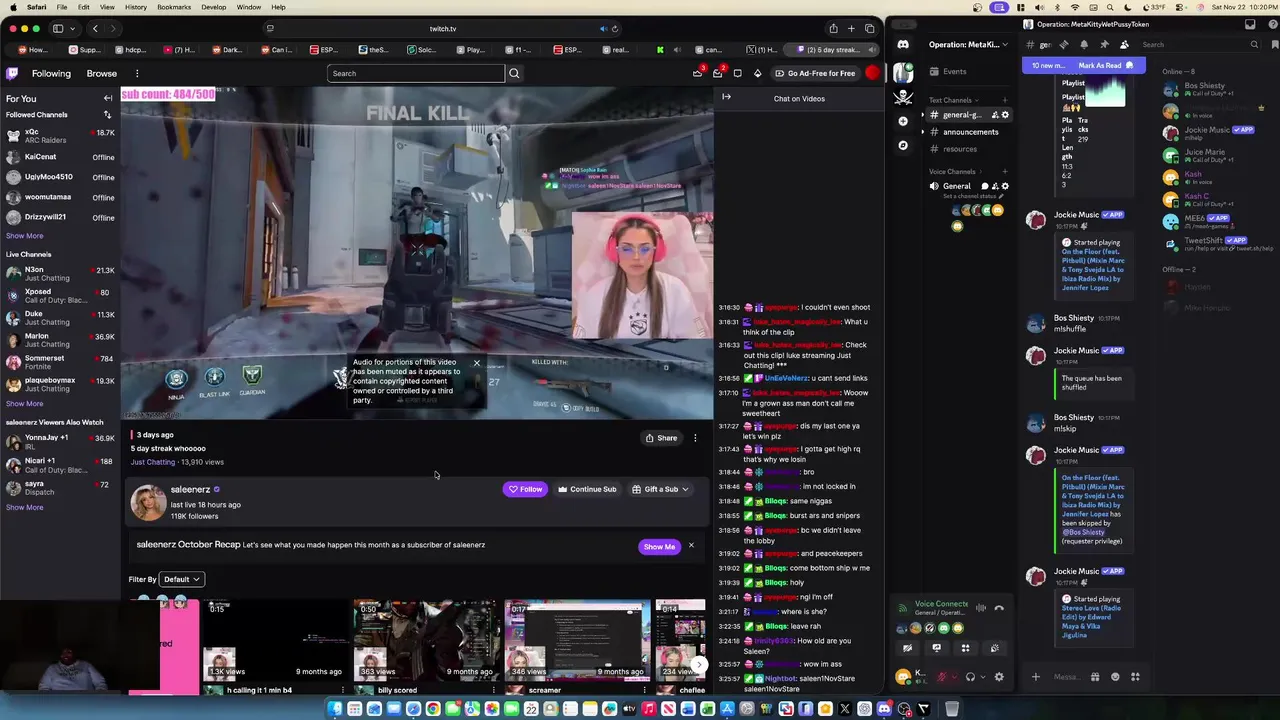This screenshot has width=1280, height=720.
Task: Share your screen in Discord
Action: 936,648
